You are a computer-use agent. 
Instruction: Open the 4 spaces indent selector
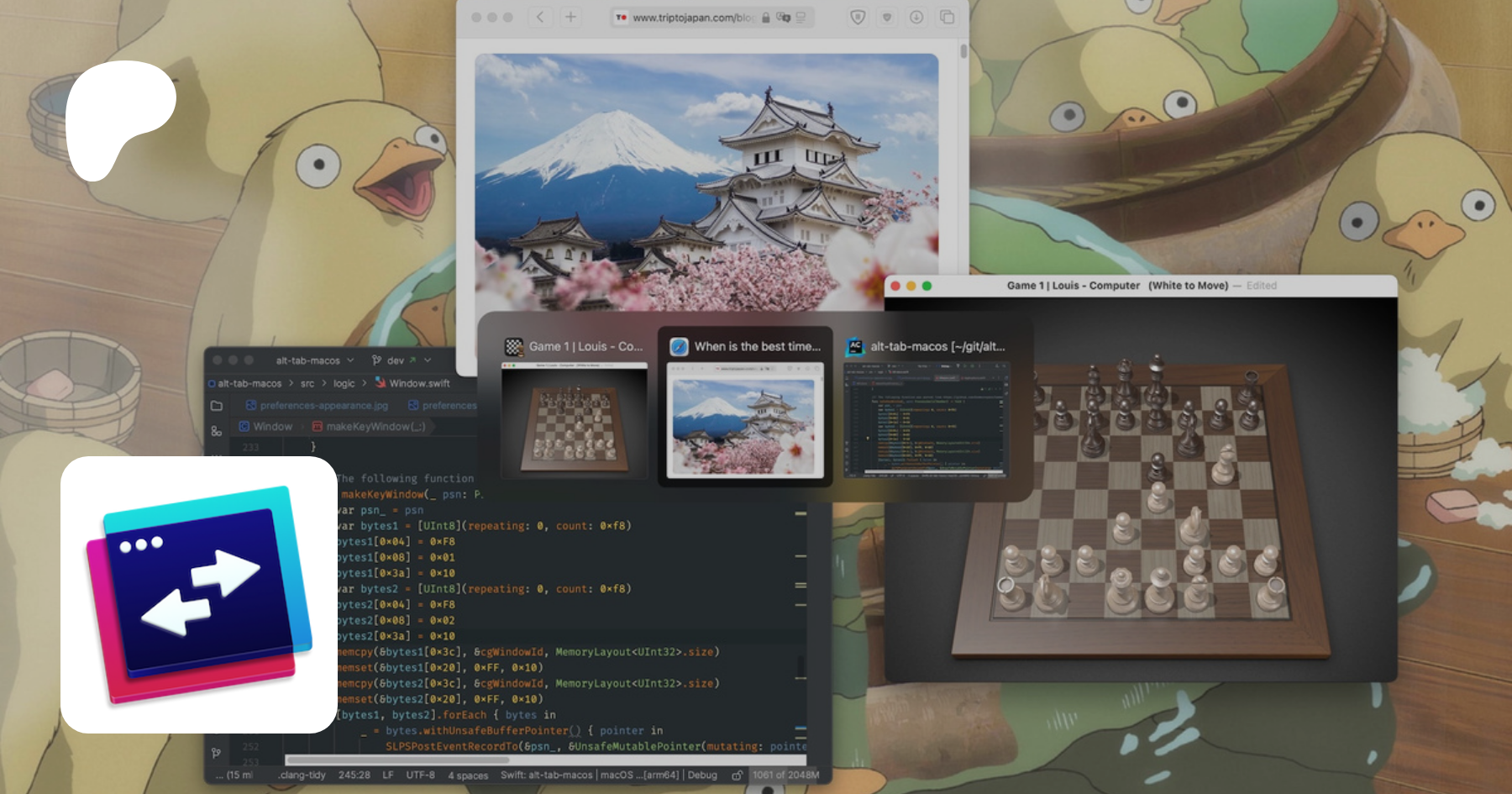click(x=468, y=775)
